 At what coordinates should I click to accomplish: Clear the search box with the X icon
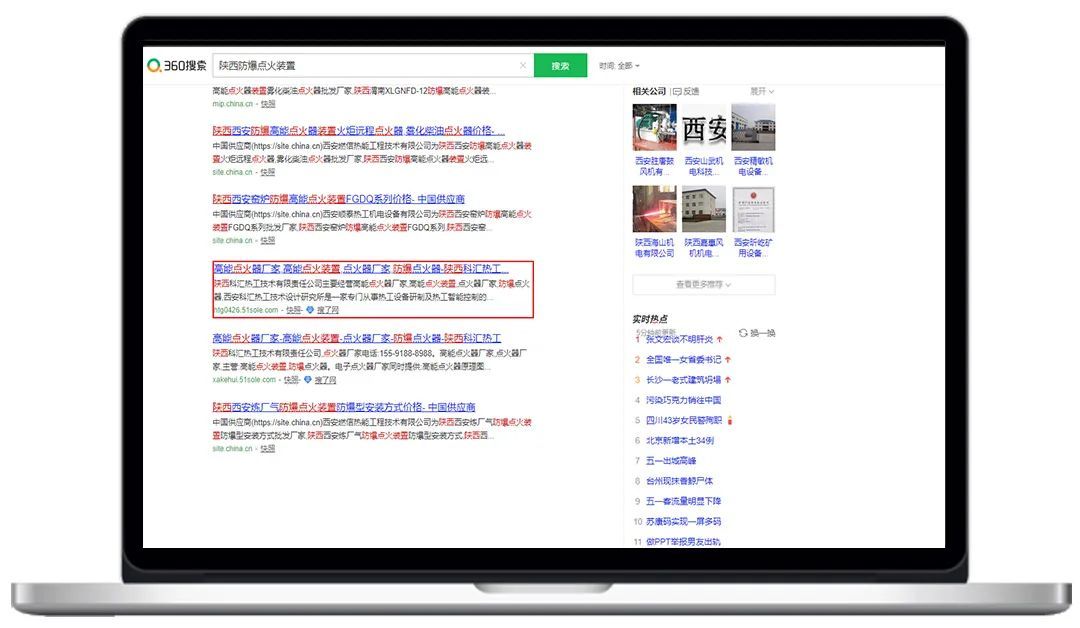[x=522, y=66]
